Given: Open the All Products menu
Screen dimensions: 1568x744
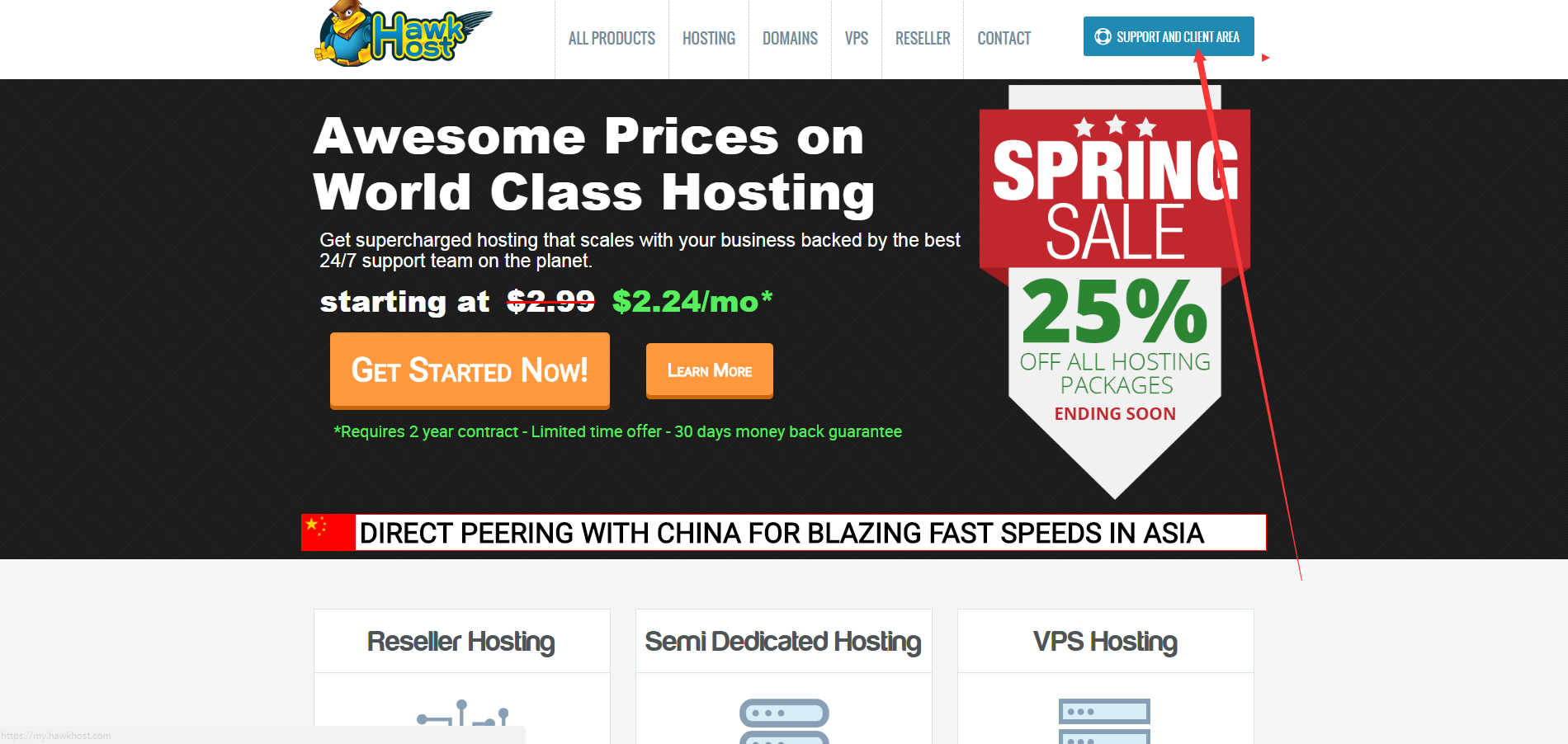Looking at the screenshot, I should tap(612, 39).
